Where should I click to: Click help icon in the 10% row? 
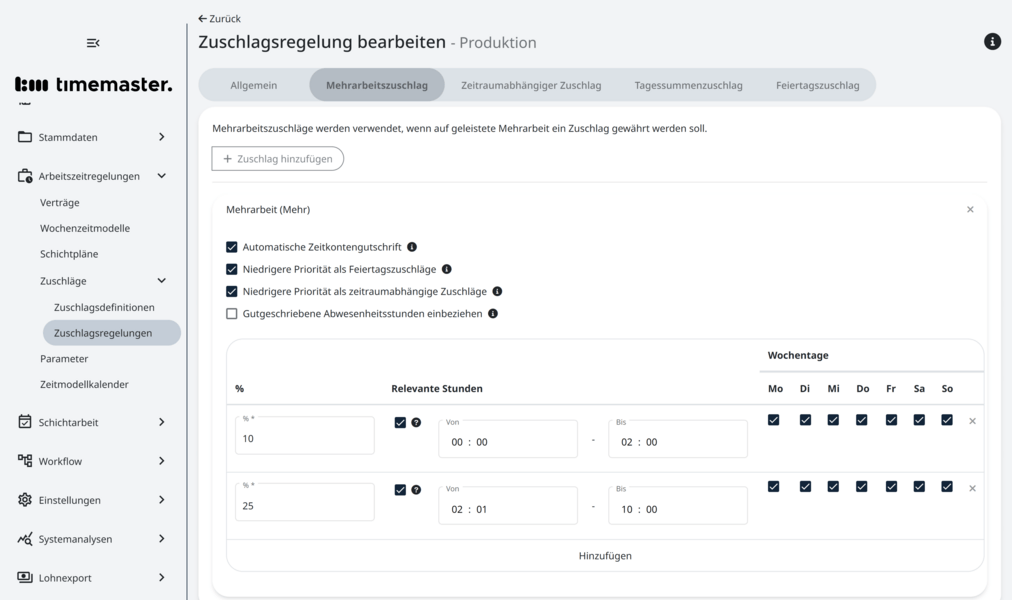pos(416,423)
